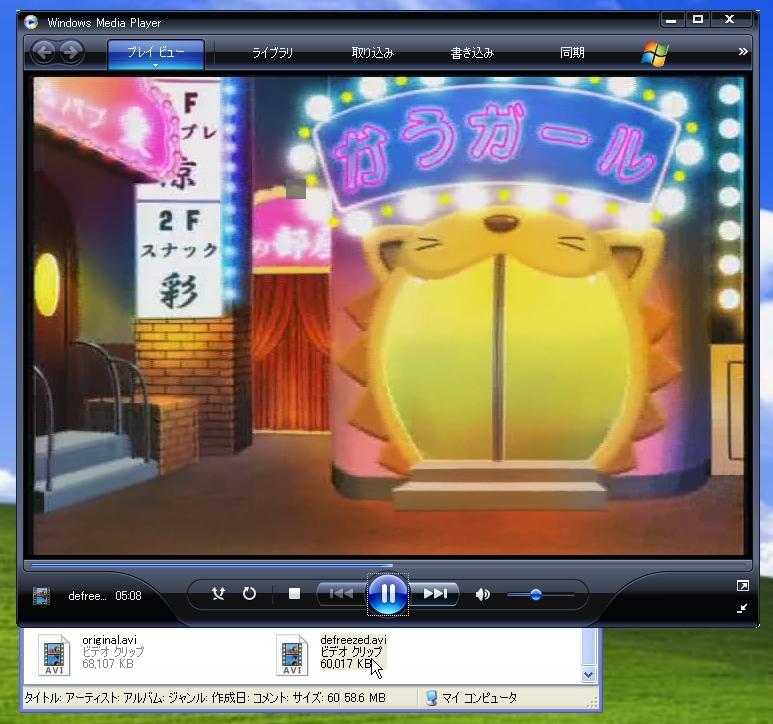Maximize the Windows Media Player window

click(x=698, y=20)
